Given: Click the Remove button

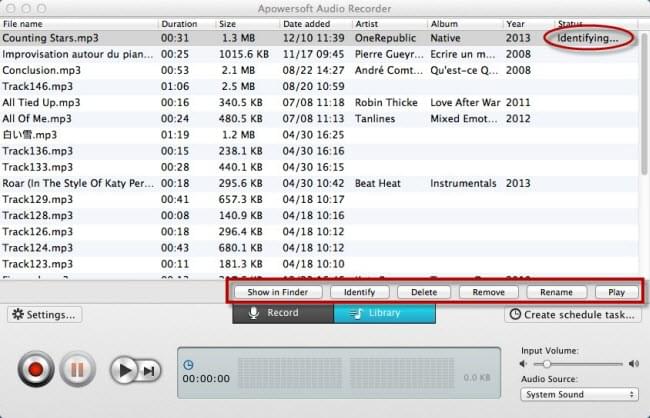Looking at the screenshot, I should tap(488, 292).
